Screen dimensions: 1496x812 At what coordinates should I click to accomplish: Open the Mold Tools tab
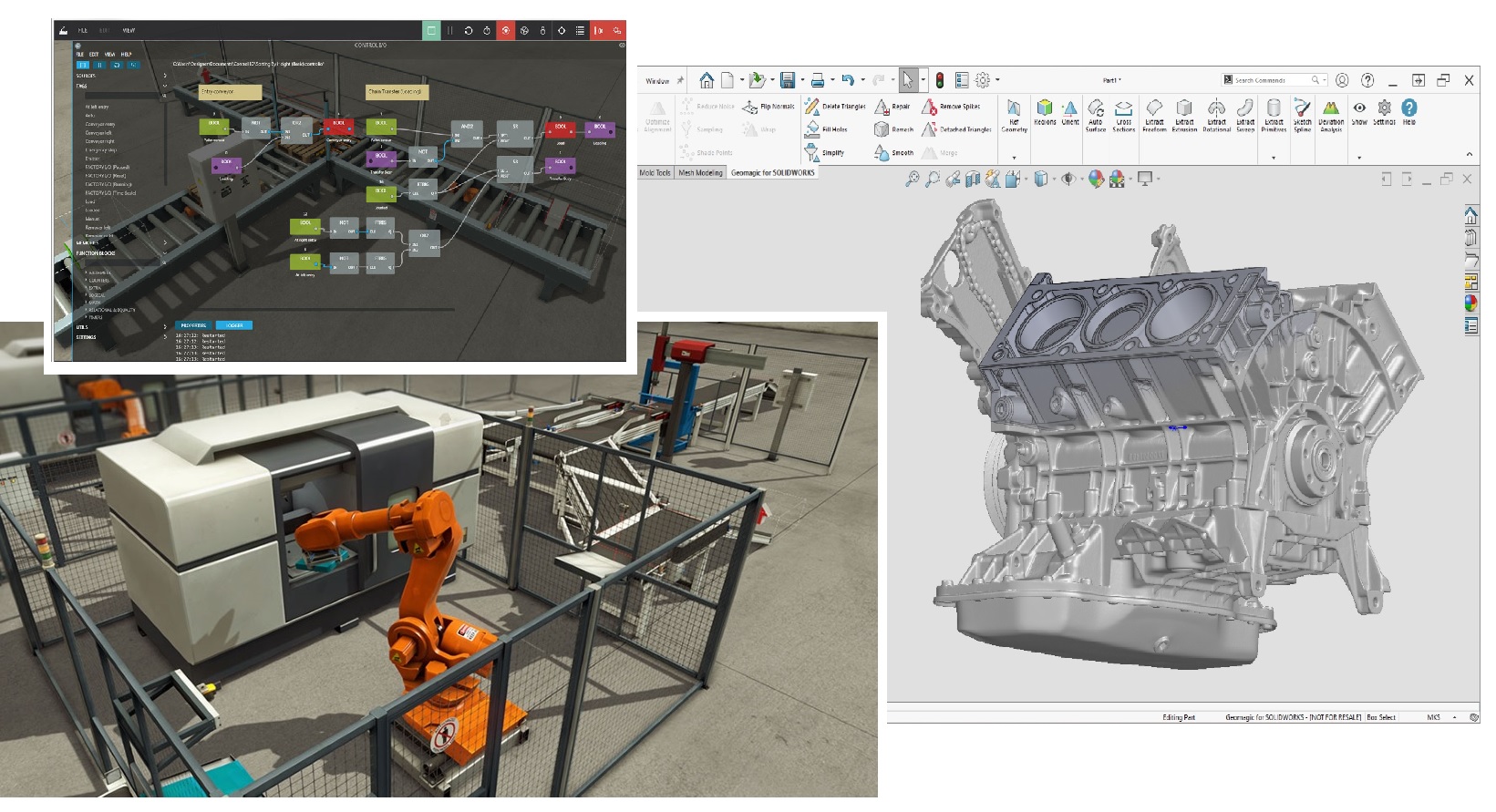click(x=655, y=172)
